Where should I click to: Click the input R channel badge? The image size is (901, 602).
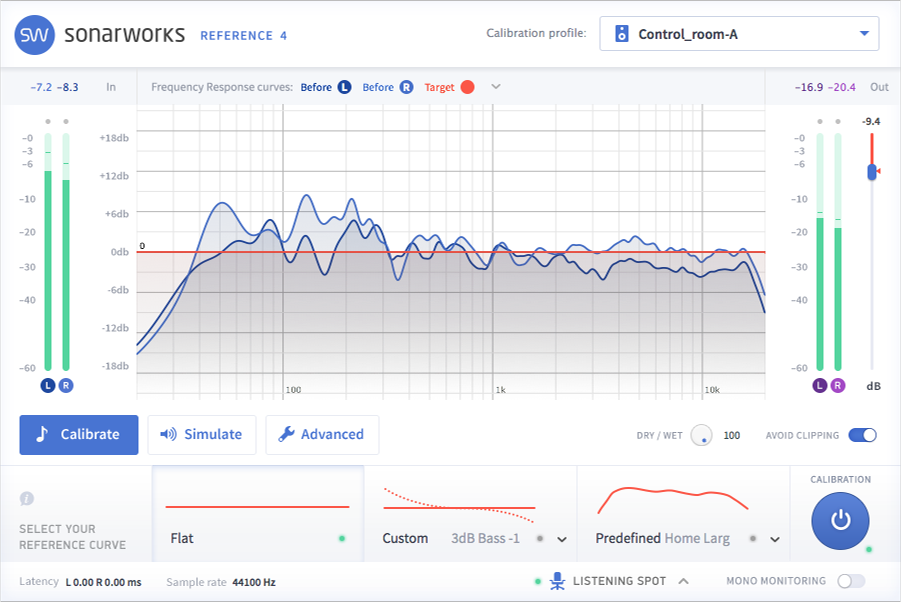(x=66, y=385)
